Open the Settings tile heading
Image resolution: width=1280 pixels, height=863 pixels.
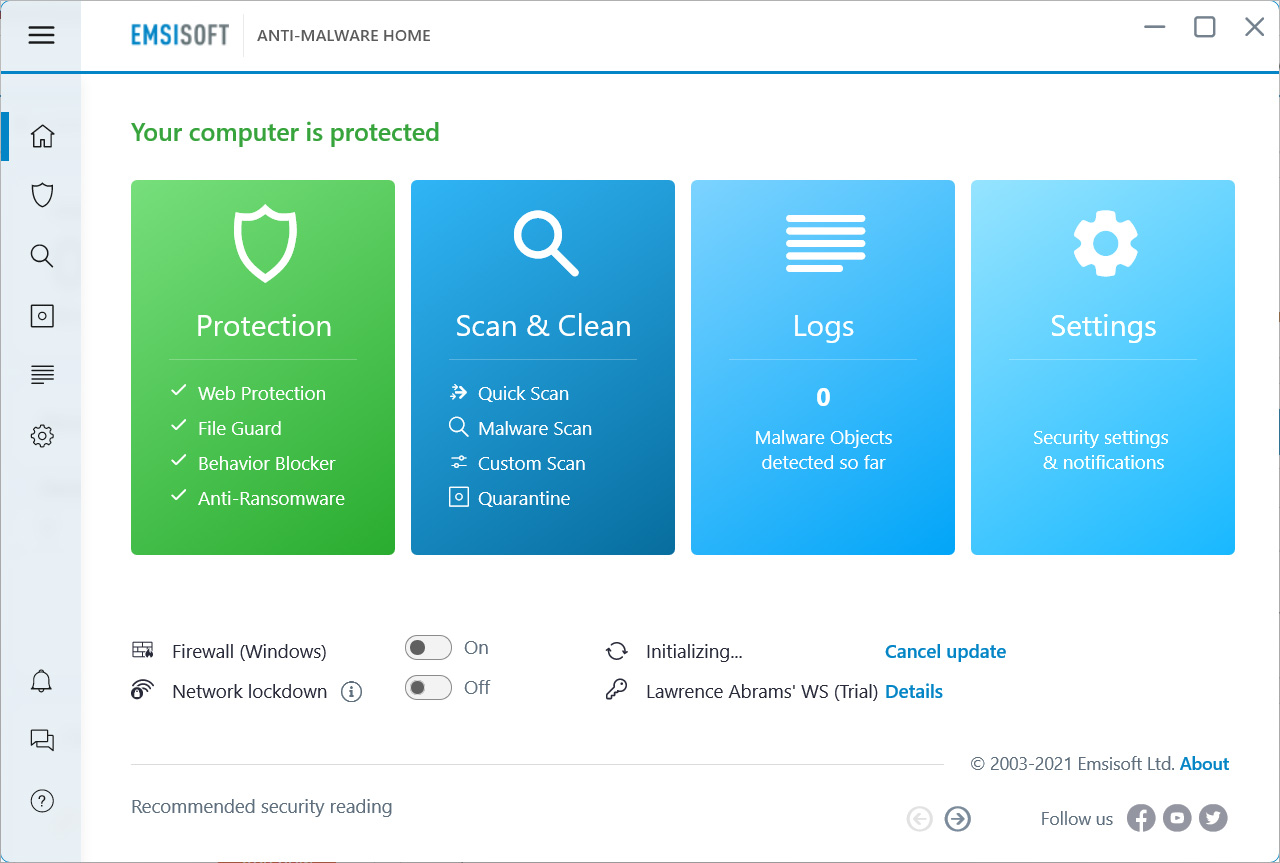point(1103,326)
